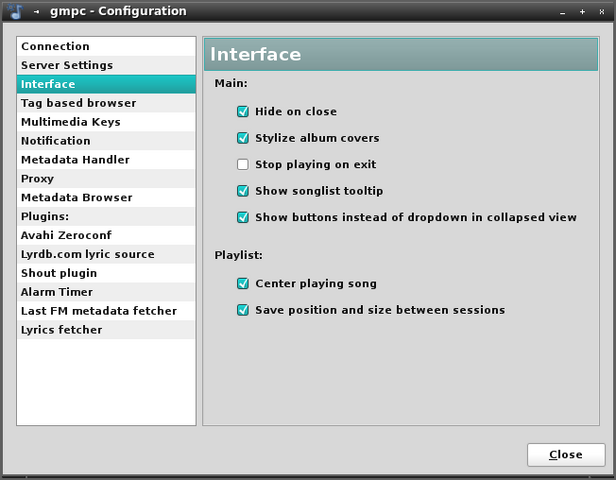Click the Playlist: section label

(x=238, y=255)
